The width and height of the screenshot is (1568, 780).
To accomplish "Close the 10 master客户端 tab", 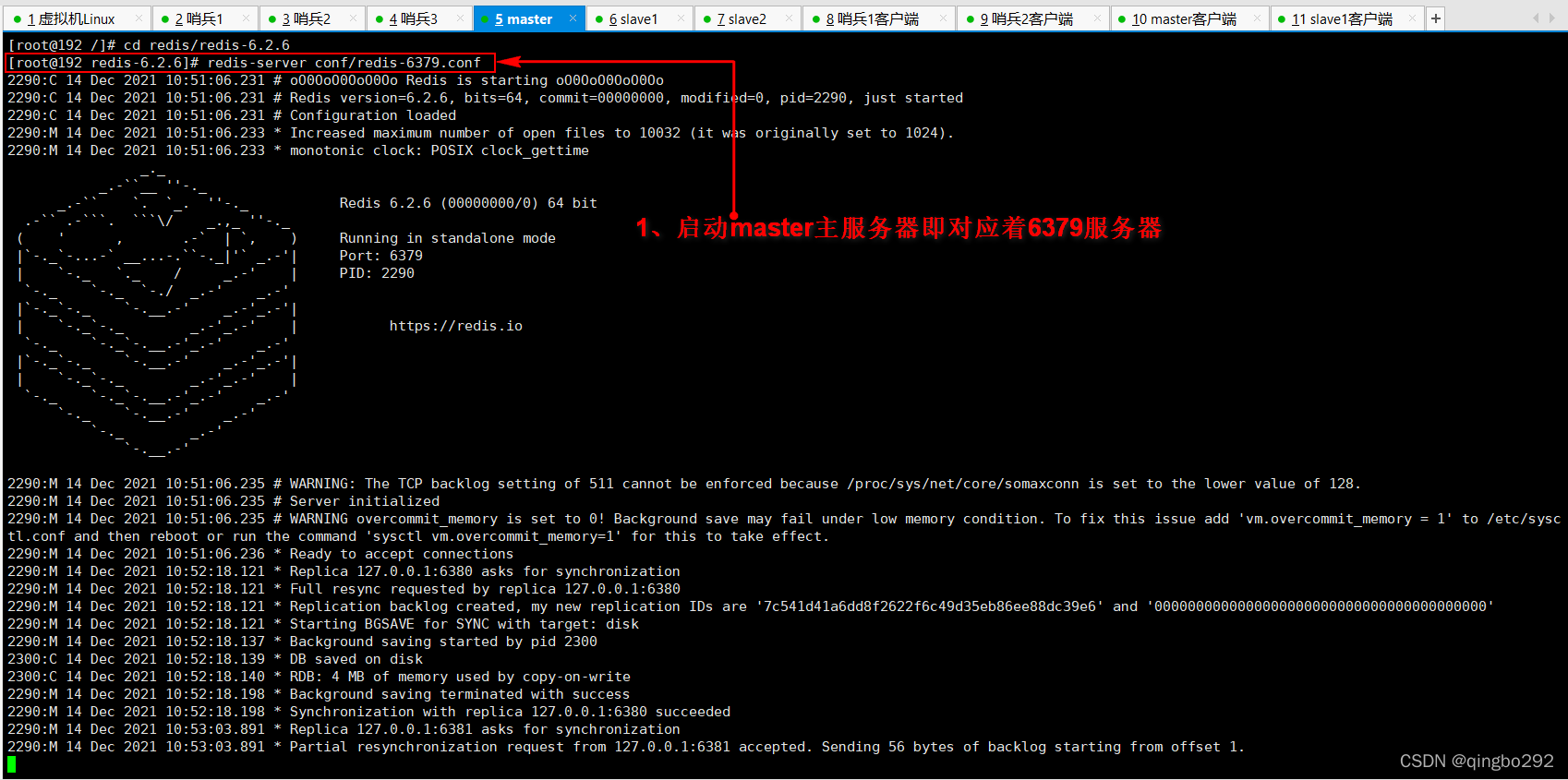I will 1257,18.
